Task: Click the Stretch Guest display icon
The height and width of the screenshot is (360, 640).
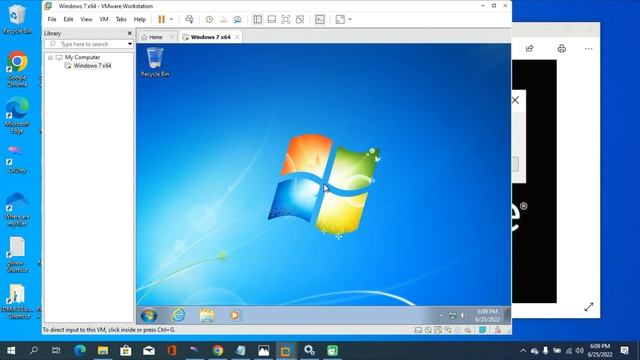Action: [x=340, y=19]
